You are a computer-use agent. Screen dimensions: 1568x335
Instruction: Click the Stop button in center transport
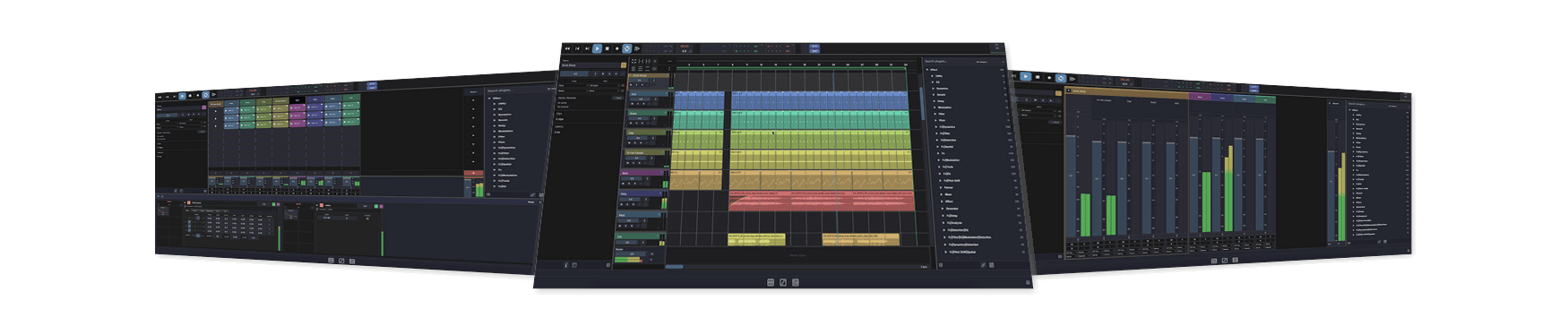(x=607, y=48)
